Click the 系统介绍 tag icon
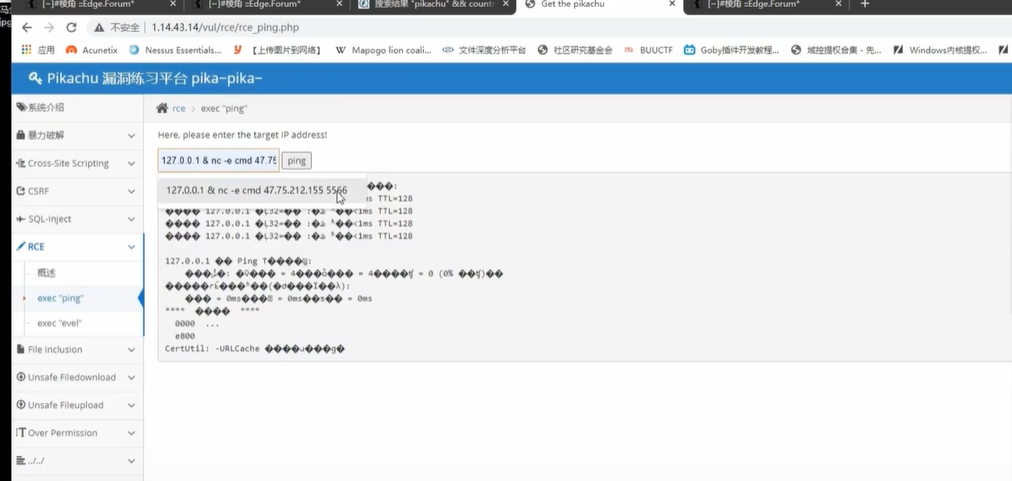The height and width of the screenshot is (481, 1012). (x=21, y=107)
